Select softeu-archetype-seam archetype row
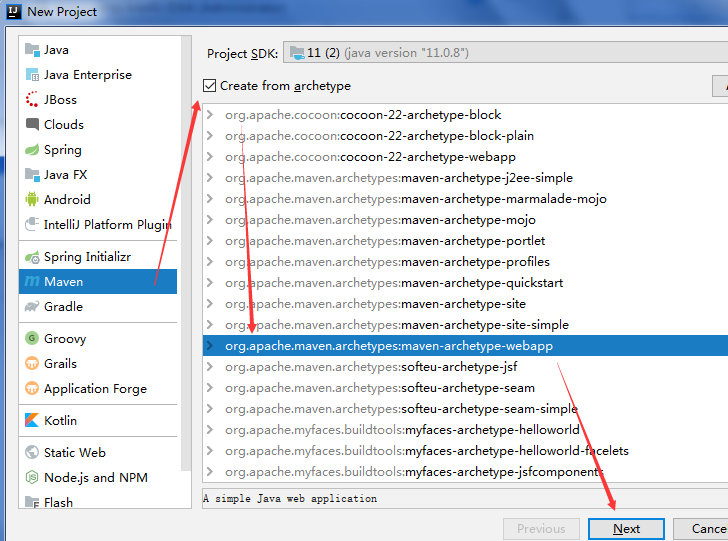Viewport: 728px width, 541px height. click(465, 388)
